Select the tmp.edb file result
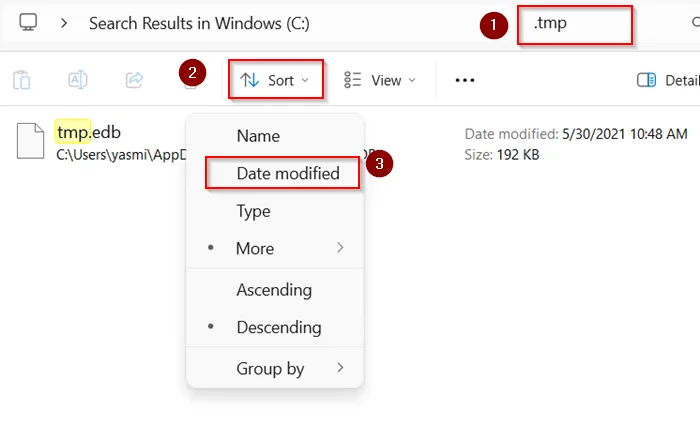The height and width of the screenshot is (426, 700). (89, 132)
